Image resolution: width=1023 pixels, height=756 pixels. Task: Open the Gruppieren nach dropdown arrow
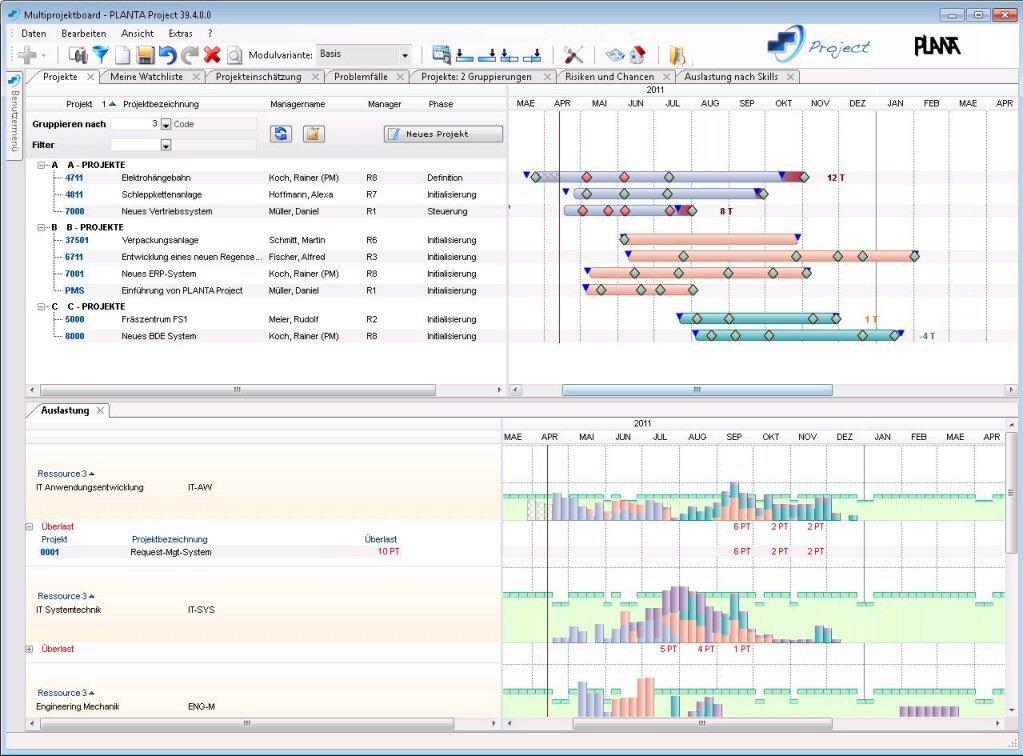coord(166,125)
